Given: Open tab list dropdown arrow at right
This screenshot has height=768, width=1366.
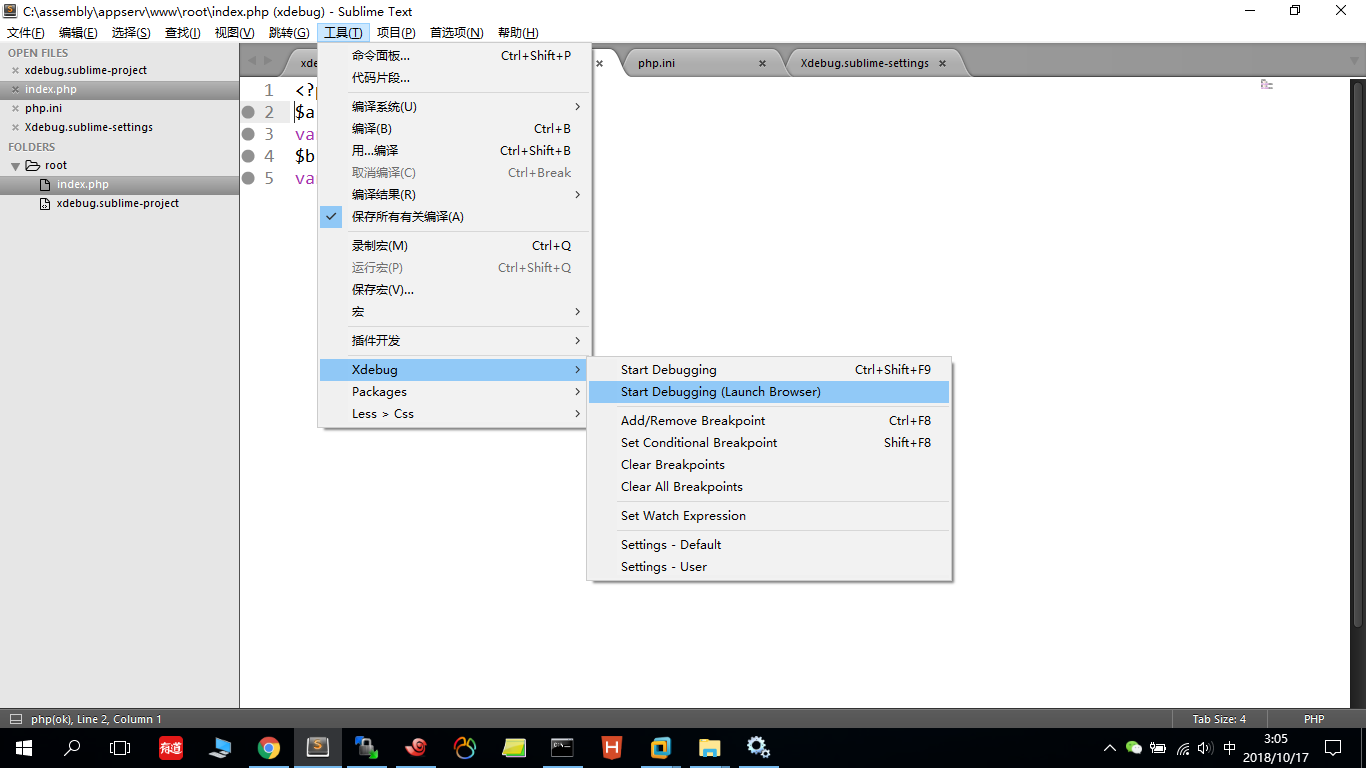Looking at the screenshot, I should 1354,61.
